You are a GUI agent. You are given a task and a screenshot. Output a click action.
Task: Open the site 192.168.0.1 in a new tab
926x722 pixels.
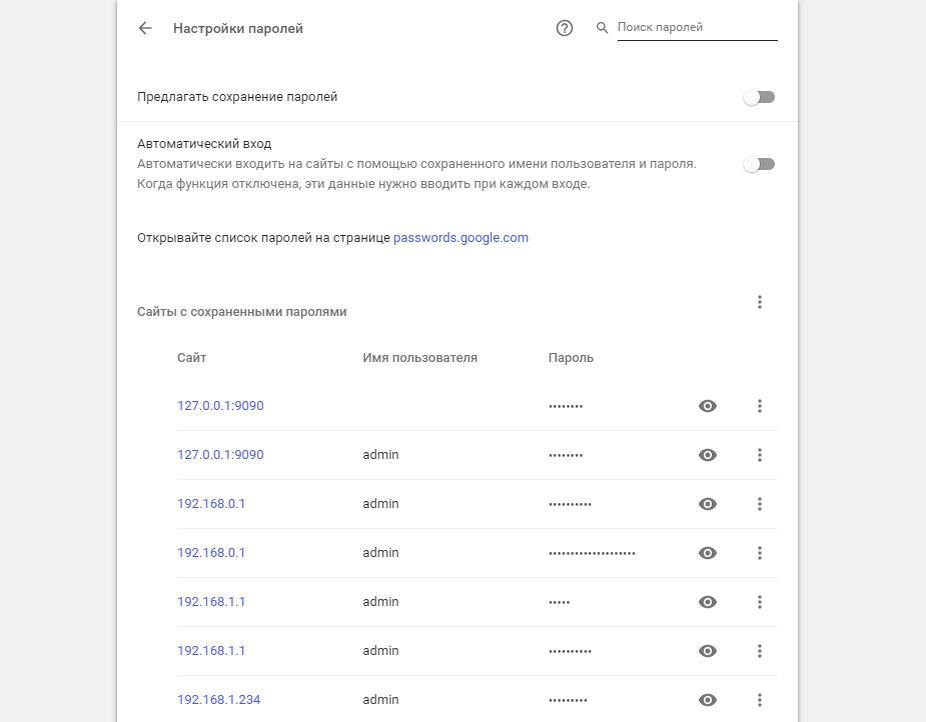coord(211,503)
